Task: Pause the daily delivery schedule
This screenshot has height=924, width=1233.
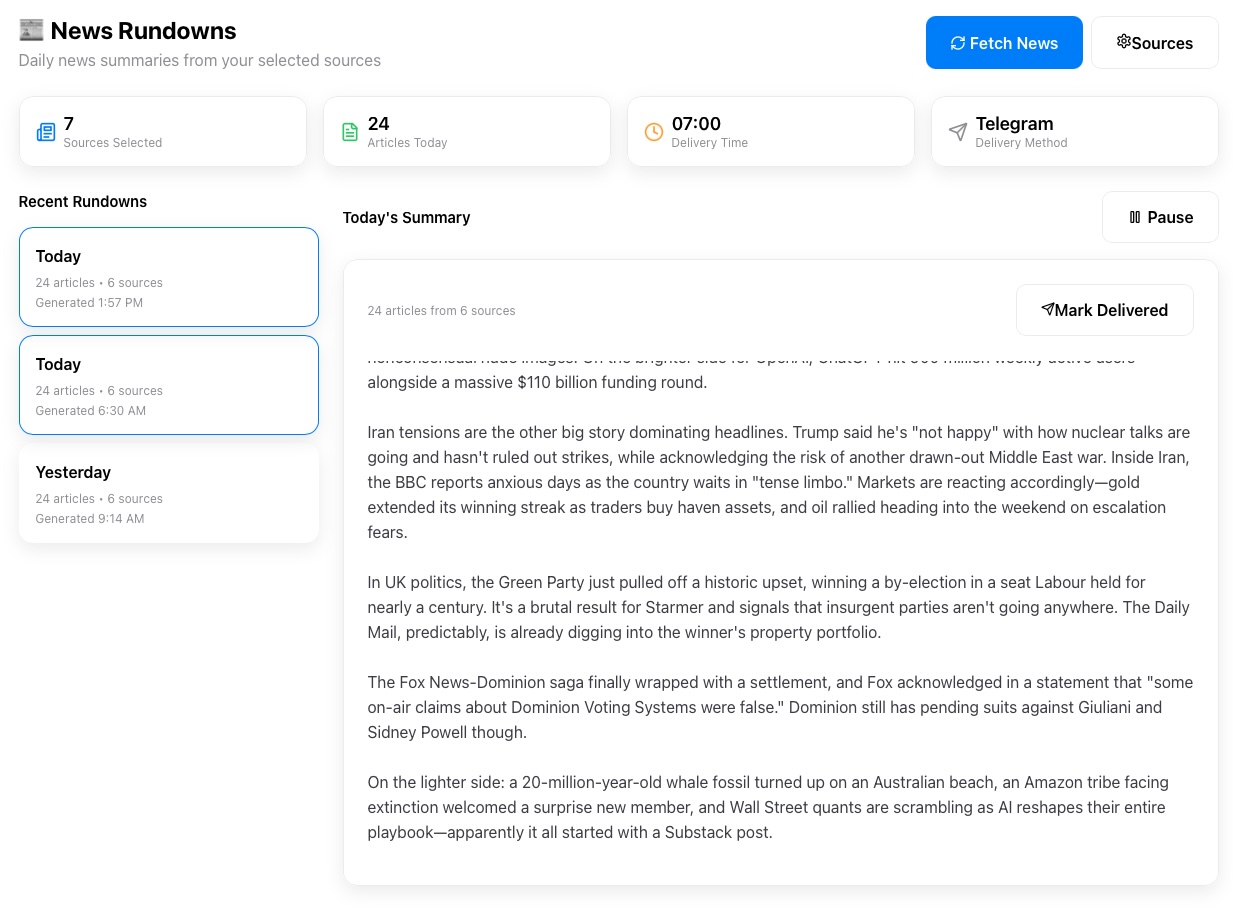Action: [x=1160, y=217]
